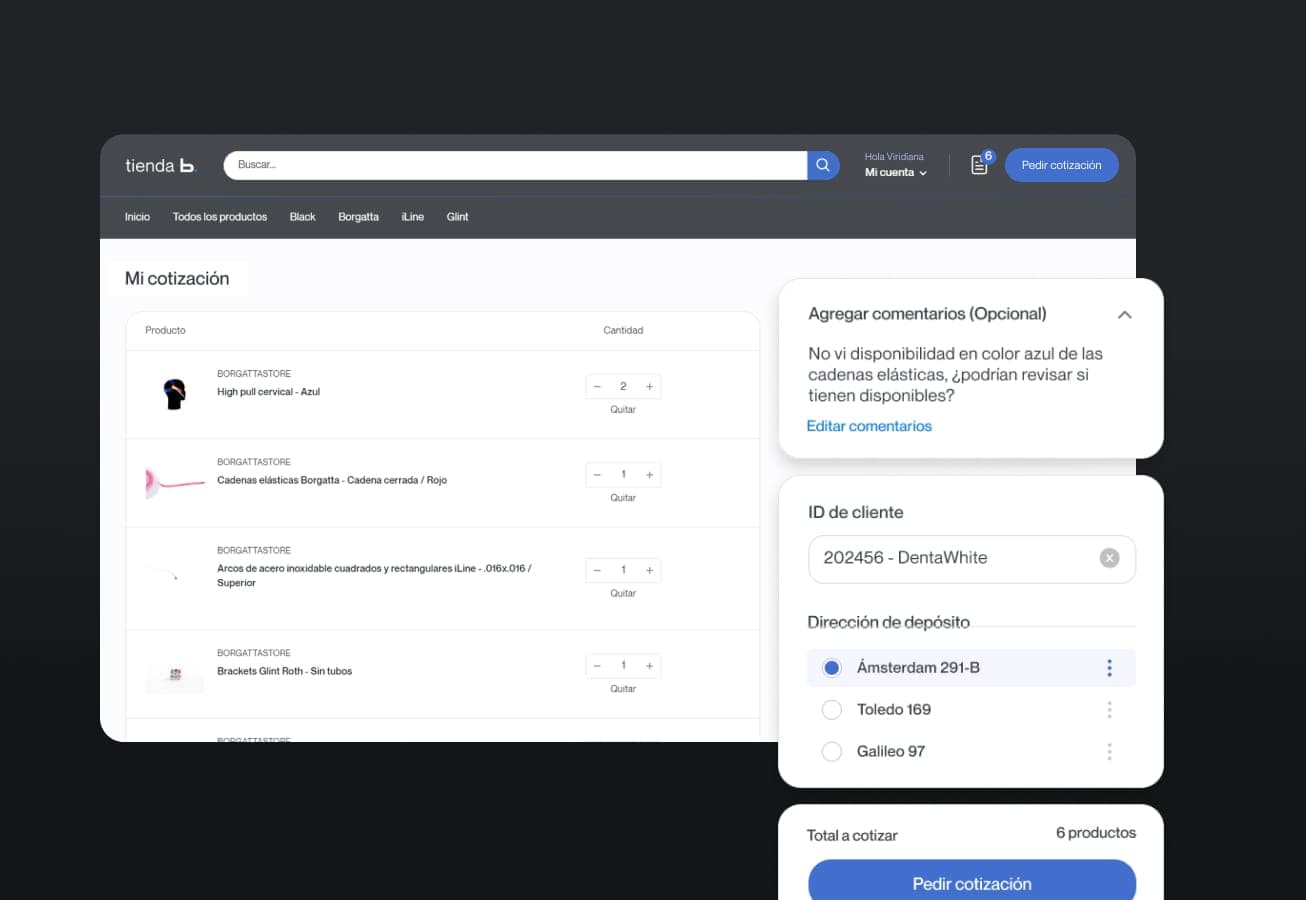Select the Ámsterdam 291-B deposit address
Viewport: 1306px width, 900px height.
click(831, 667)
